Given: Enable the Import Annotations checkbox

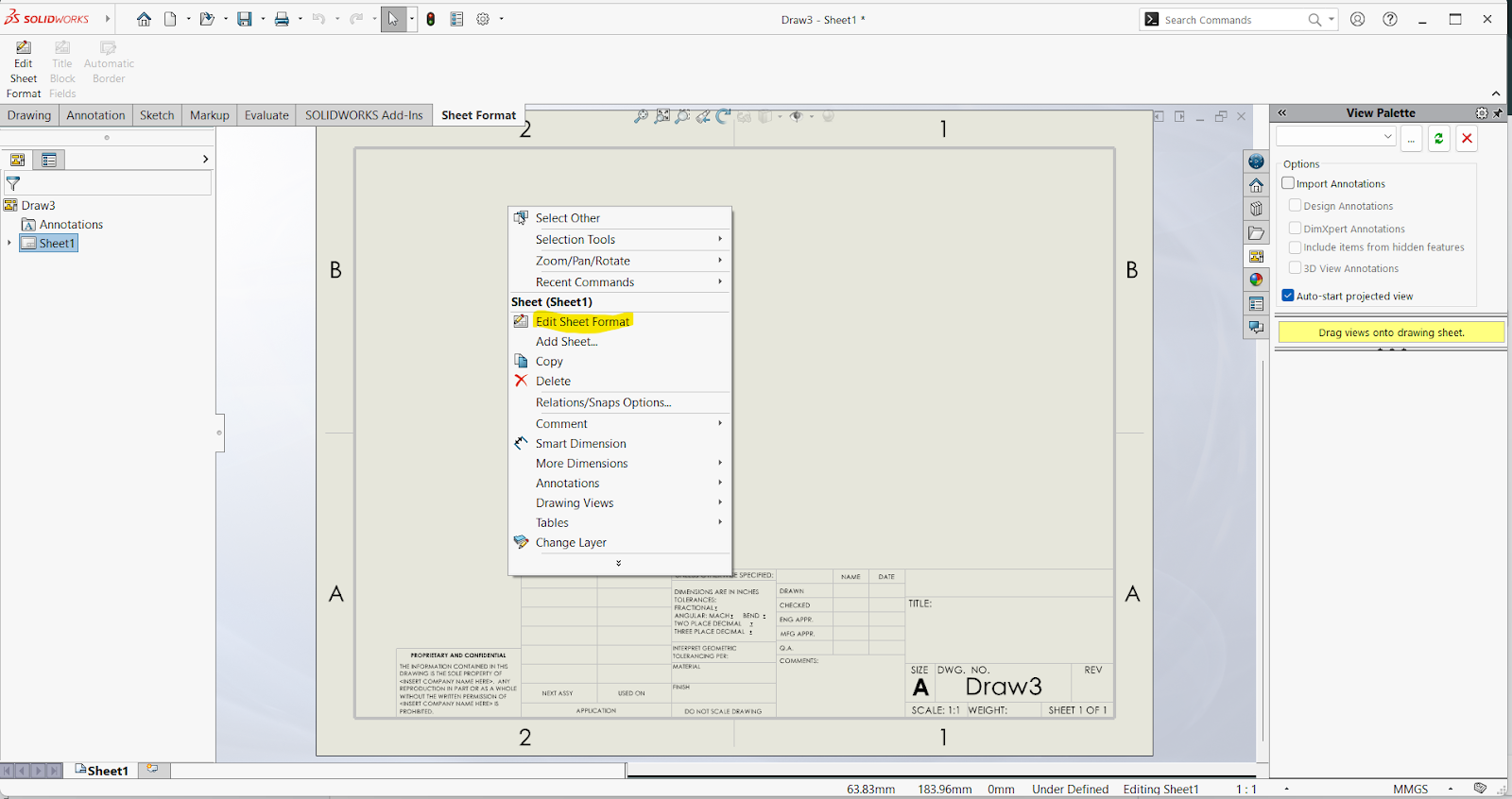Looking at the screenshot, I should click(1288, 183).
